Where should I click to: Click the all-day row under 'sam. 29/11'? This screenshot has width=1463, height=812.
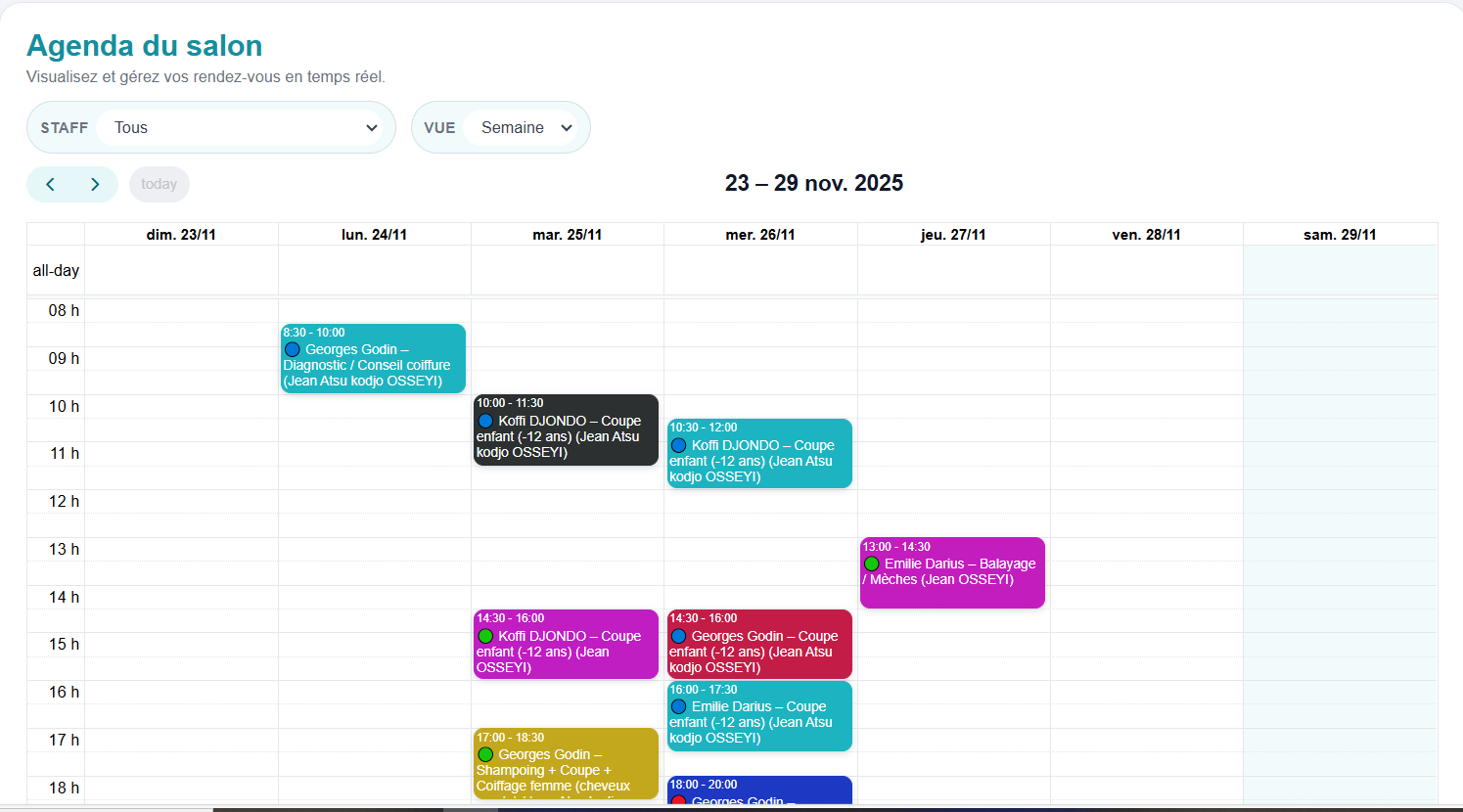(1340, 270)
